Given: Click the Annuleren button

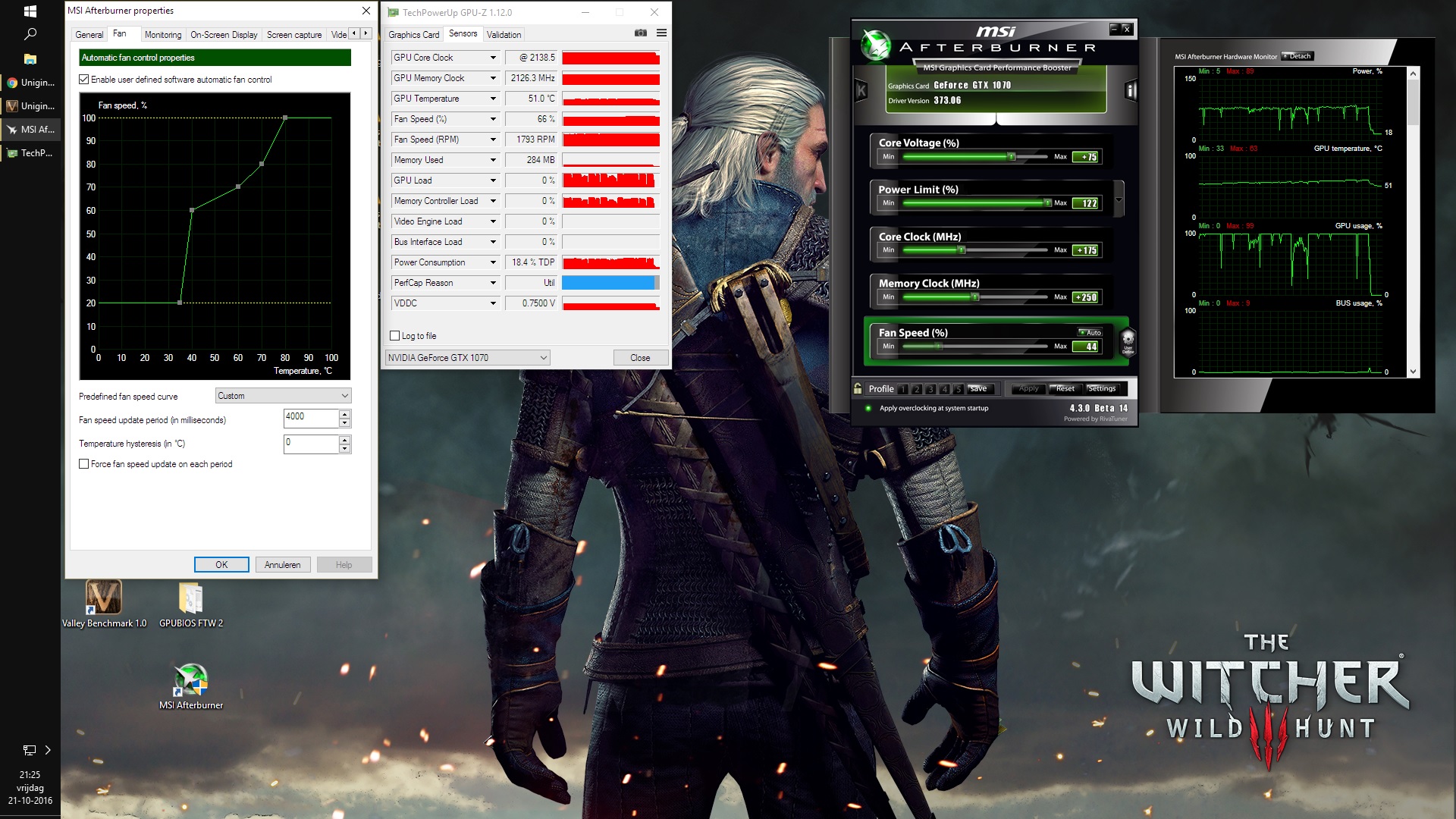Looking at the screenshot, I should point(283,565).
